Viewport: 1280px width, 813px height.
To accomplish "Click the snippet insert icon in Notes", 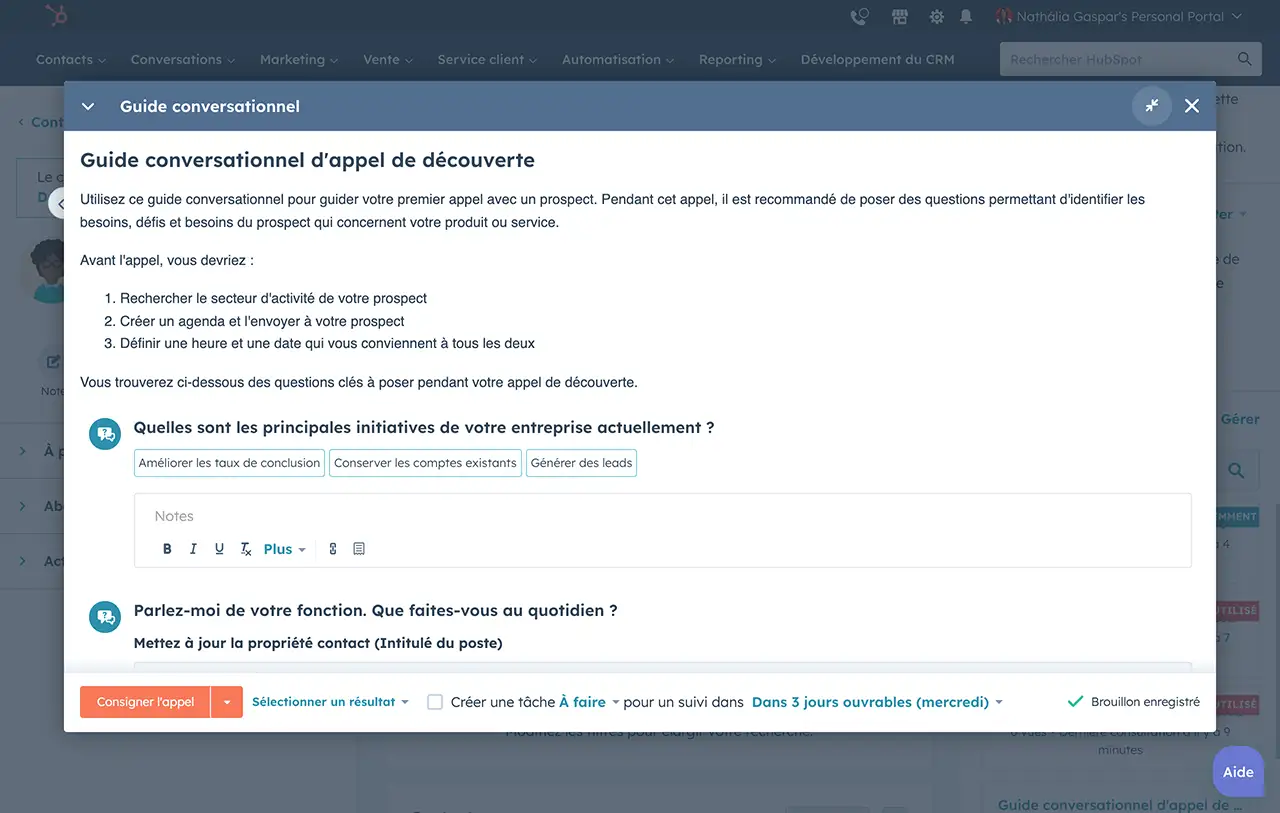I will click(359, 549).
